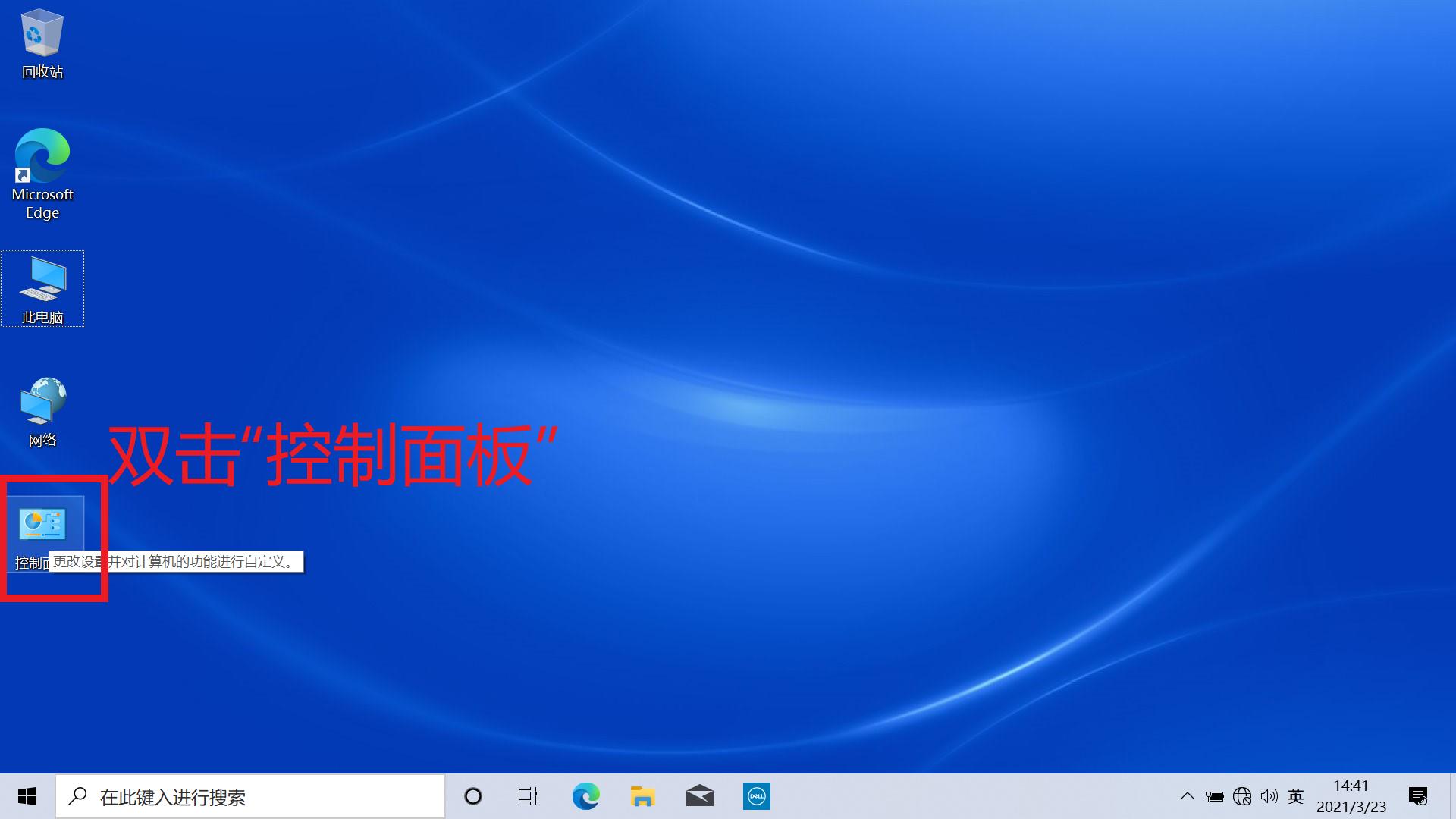1456x819 pixels.
Task: Open the Mail app on the taskbar
Action: click(x=700, y=796)
